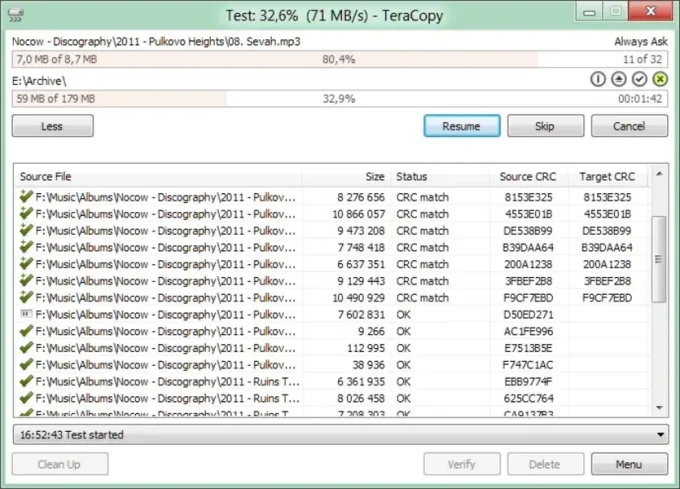Viewport: 680px width, 489px height.
Task: Expand the log dropdown showing Test started
Action: (x=658, y=435)
